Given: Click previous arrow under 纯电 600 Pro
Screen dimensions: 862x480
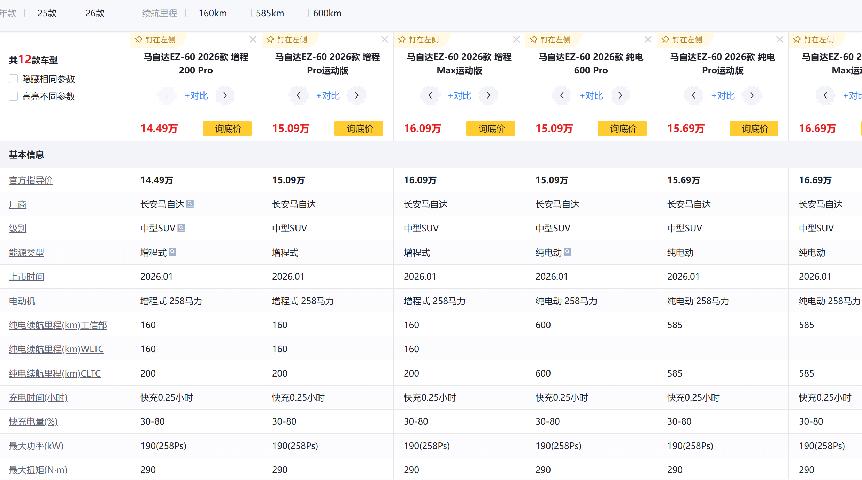Looking at the screenshot, I should pos(562,96).
